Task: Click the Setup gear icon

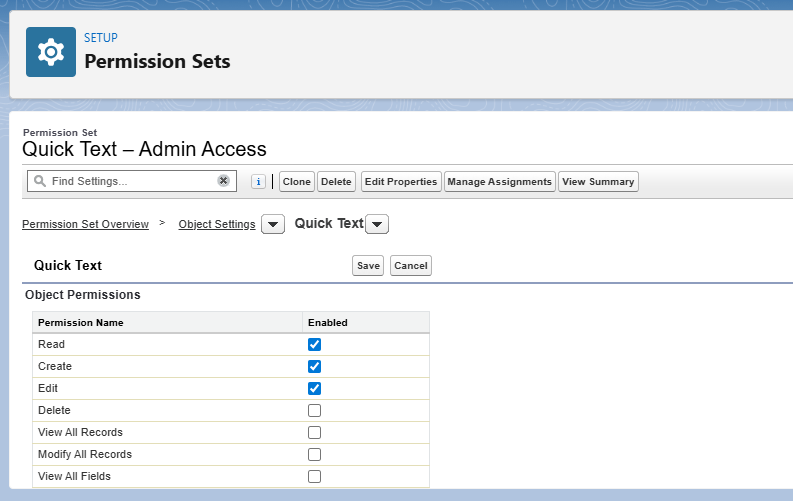Action: point(50,52)
